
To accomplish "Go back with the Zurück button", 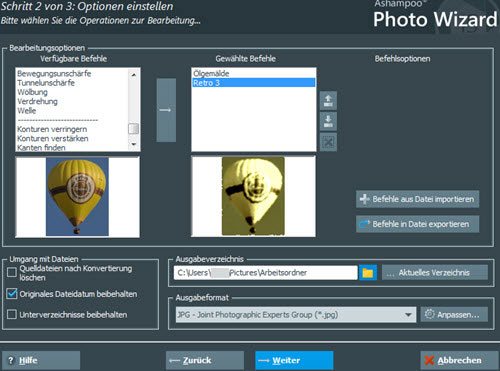I will point(205,360).
